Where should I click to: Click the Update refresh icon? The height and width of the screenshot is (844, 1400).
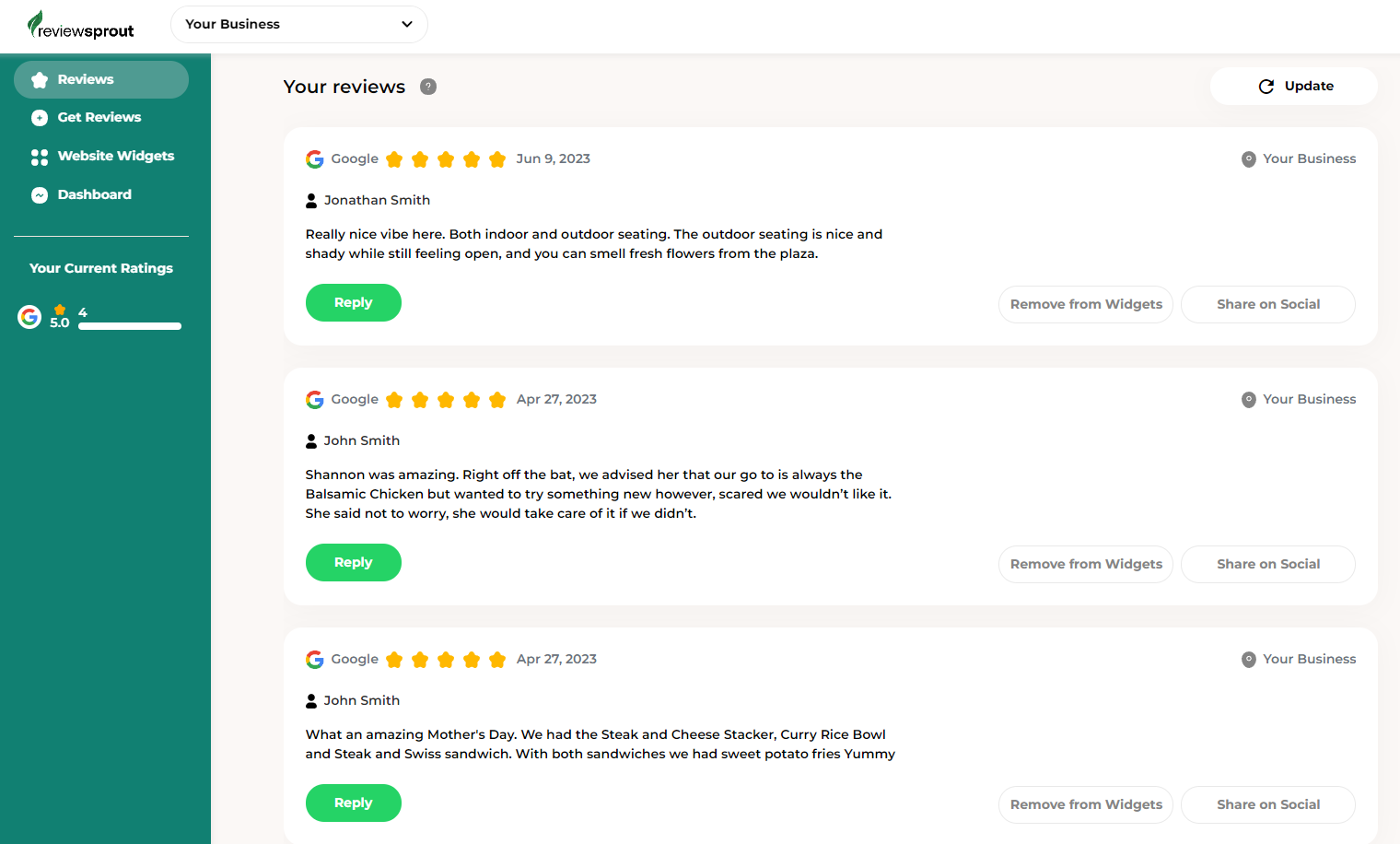click(x=1266, y=87)
